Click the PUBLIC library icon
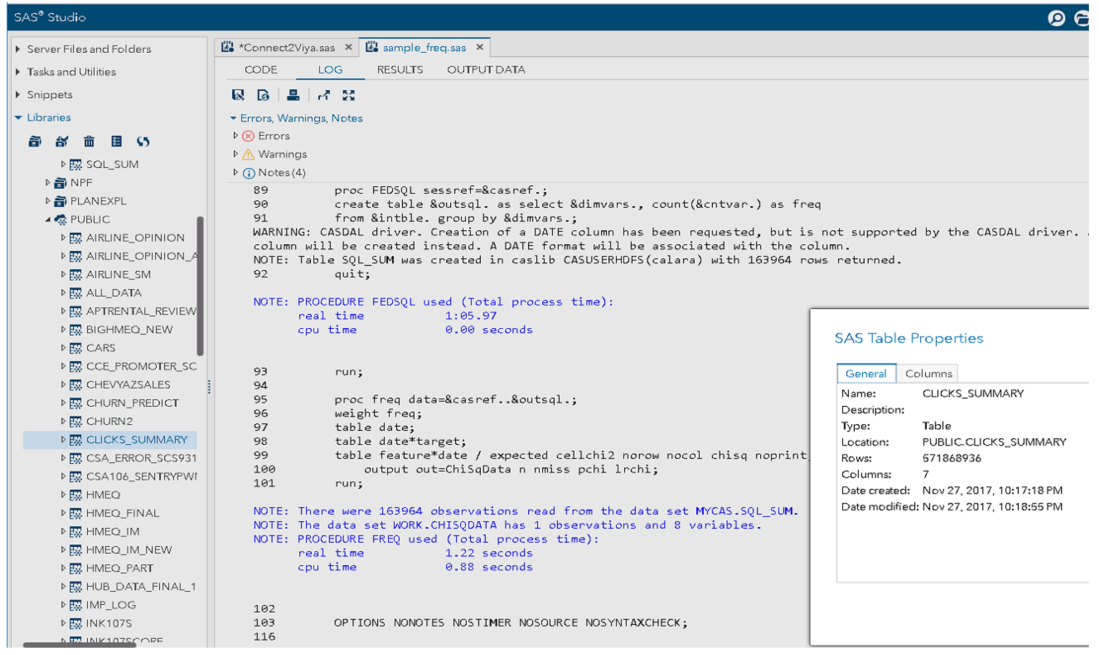Screen dimensions: 1099x655 (x=61, y=219)
